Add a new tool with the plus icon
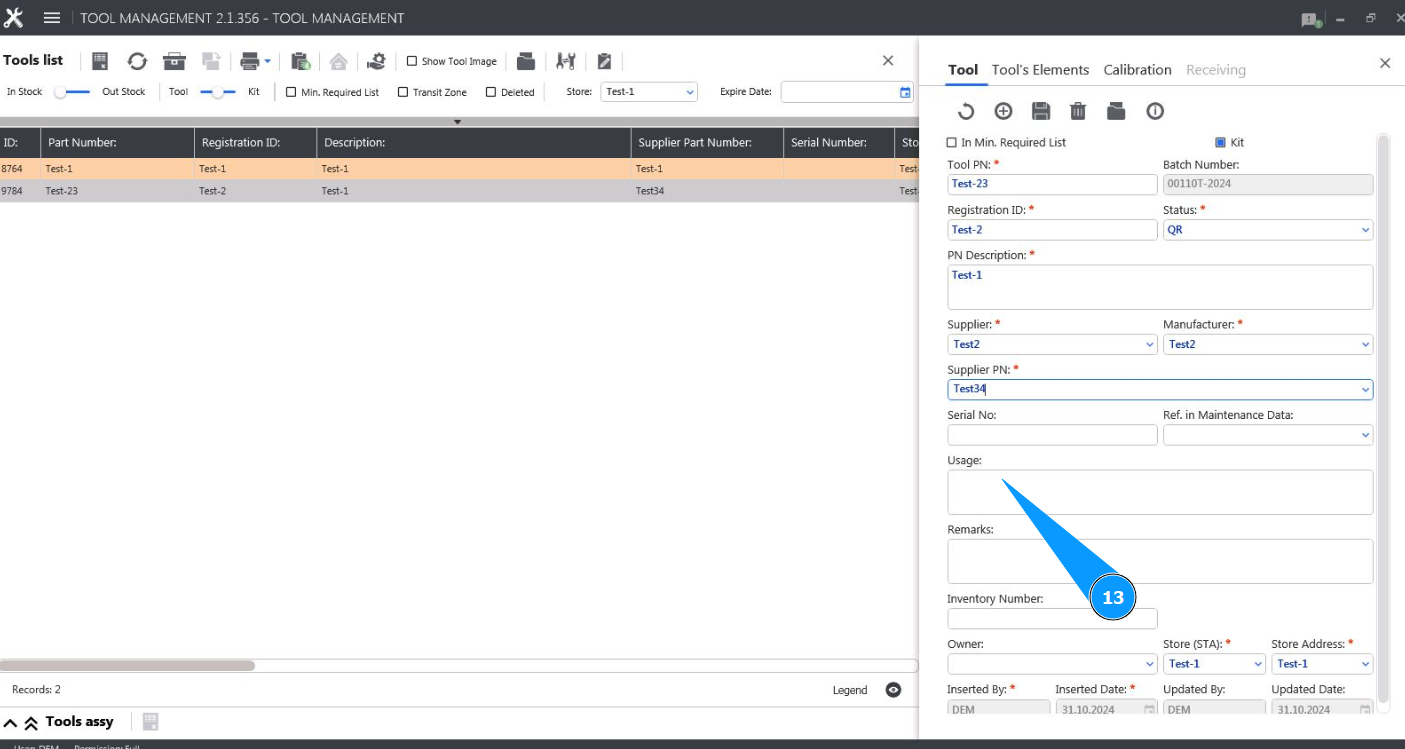This screenshot has width=1405, height=749. [x=1003, y=111]
